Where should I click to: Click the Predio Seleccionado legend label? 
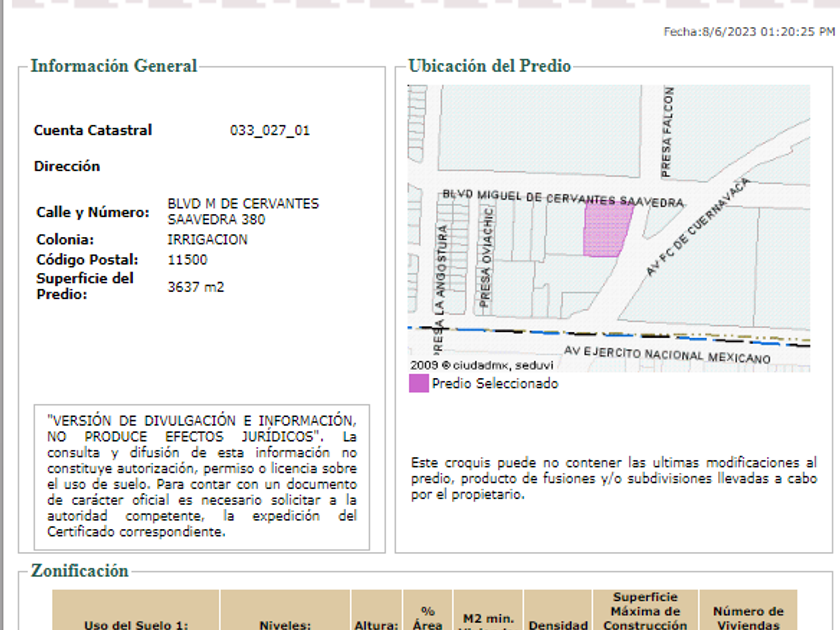(495, 384)
